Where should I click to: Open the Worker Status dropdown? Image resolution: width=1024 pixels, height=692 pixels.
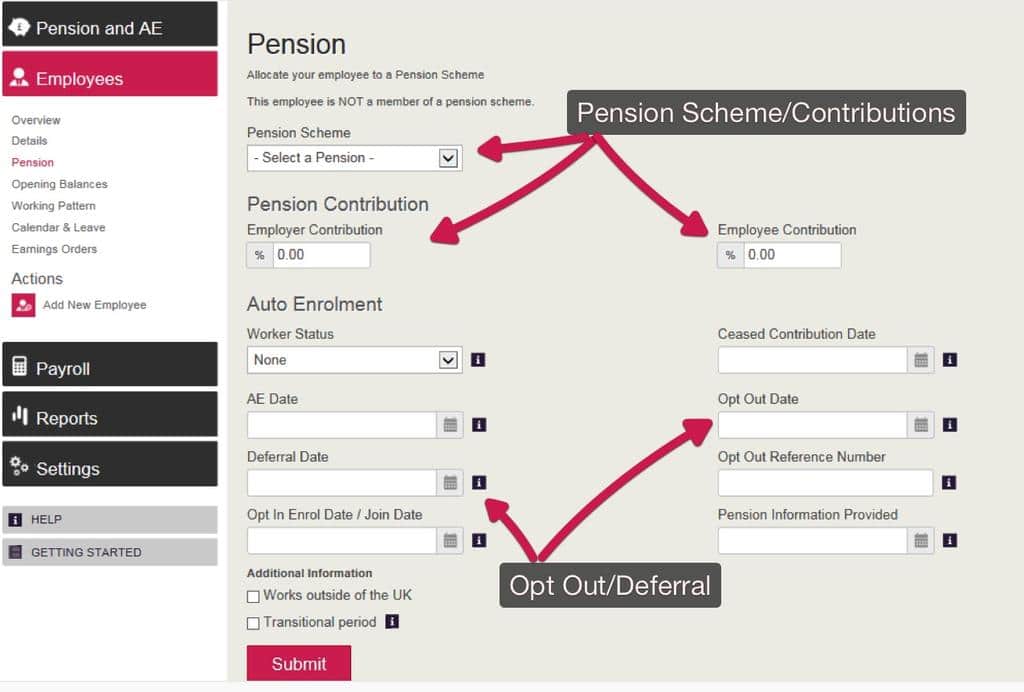(x=355, y=360)
